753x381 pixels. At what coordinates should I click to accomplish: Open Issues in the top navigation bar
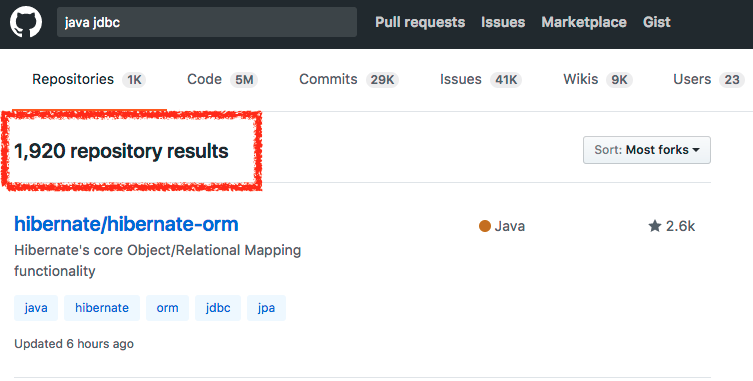click(x=503, y=22)
